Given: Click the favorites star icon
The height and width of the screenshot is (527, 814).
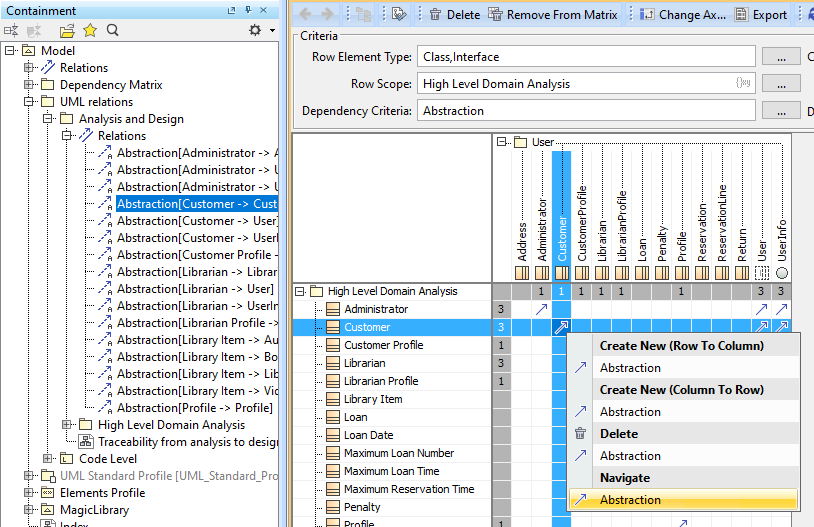Looking at the screenshot, I should click(x=90, y=30).
